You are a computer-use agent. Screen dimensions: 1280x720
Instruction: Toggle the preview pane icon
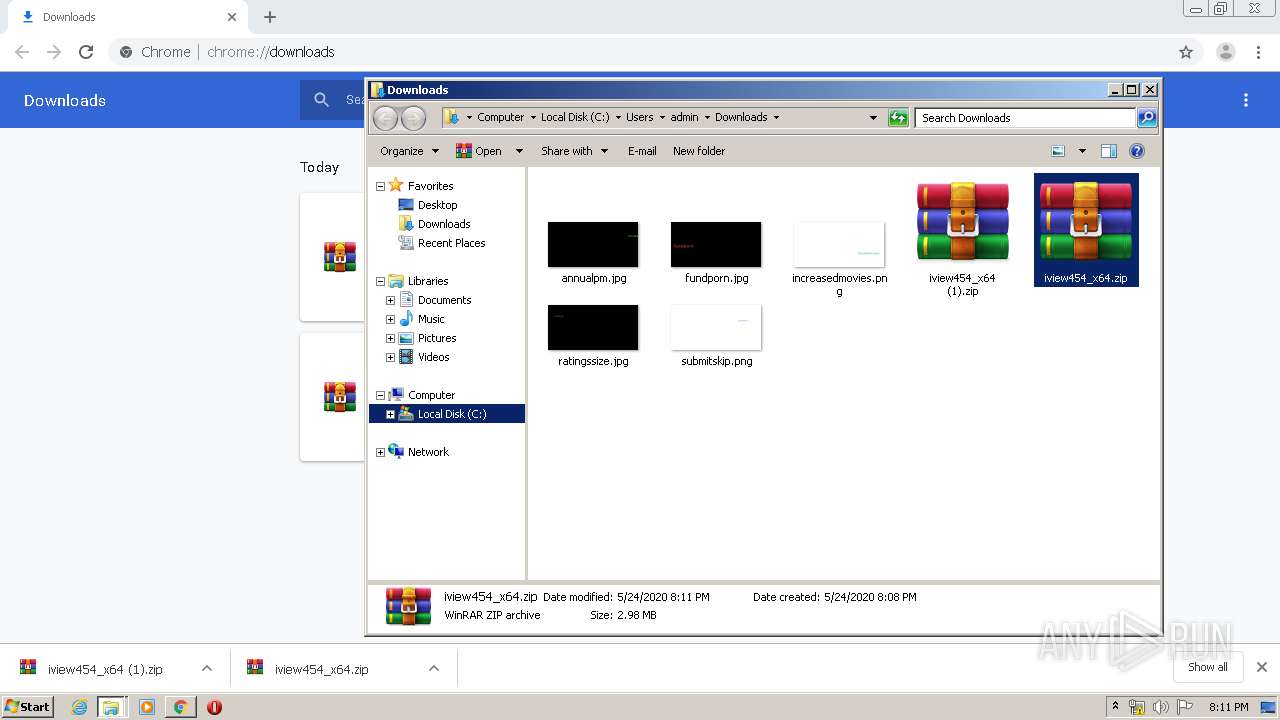[1108, 151]
